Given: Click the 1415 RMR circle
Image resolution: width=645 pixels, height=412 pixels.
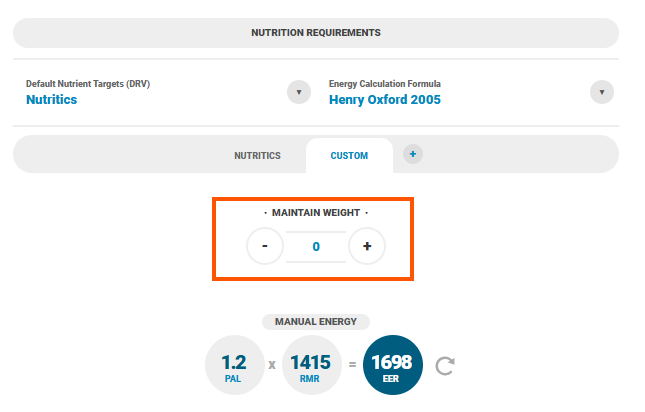Looking at the screenshot, I should click(311, 365).
